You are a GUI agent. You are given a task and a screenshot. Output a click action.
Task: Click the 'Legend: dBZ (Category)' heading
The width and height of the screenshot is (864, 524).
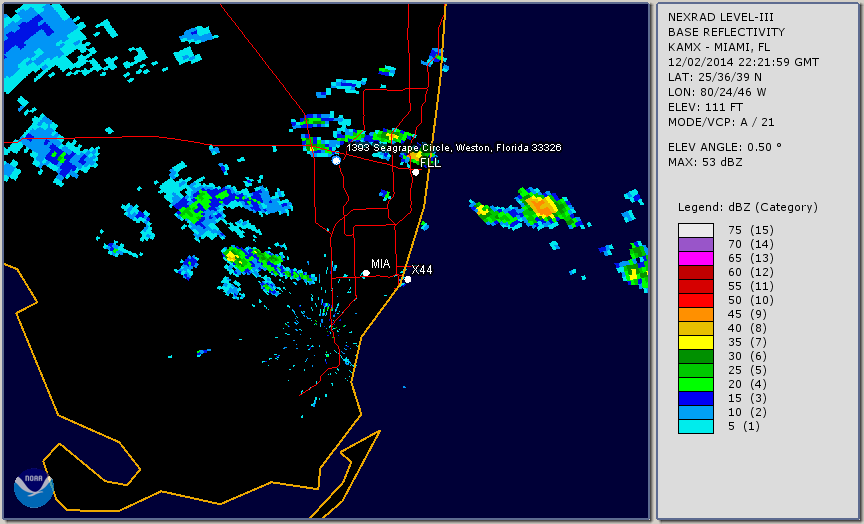click(748, 207)
